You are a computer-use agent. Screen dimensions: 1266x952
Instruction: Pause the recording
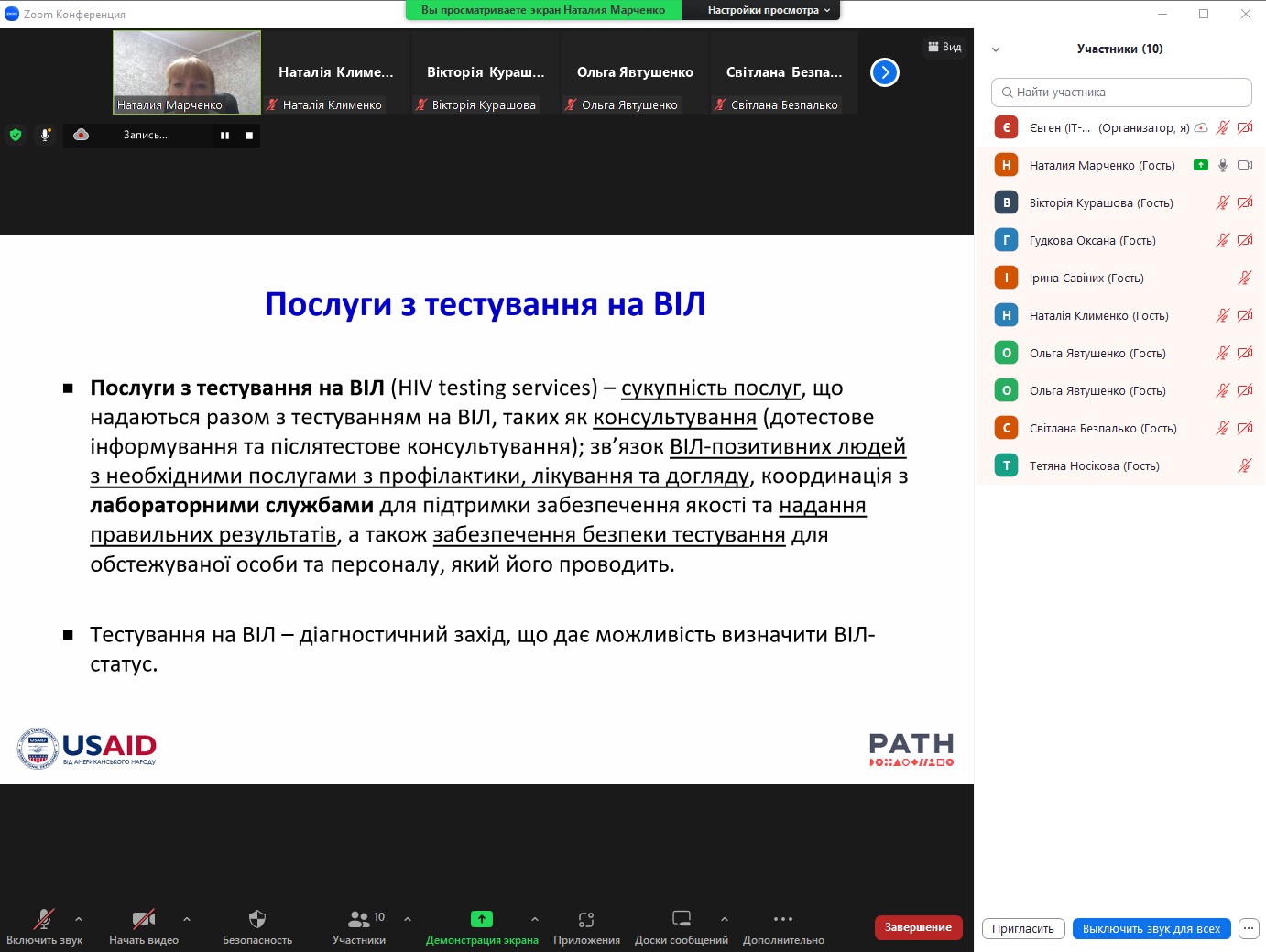(x=224, y=136)
